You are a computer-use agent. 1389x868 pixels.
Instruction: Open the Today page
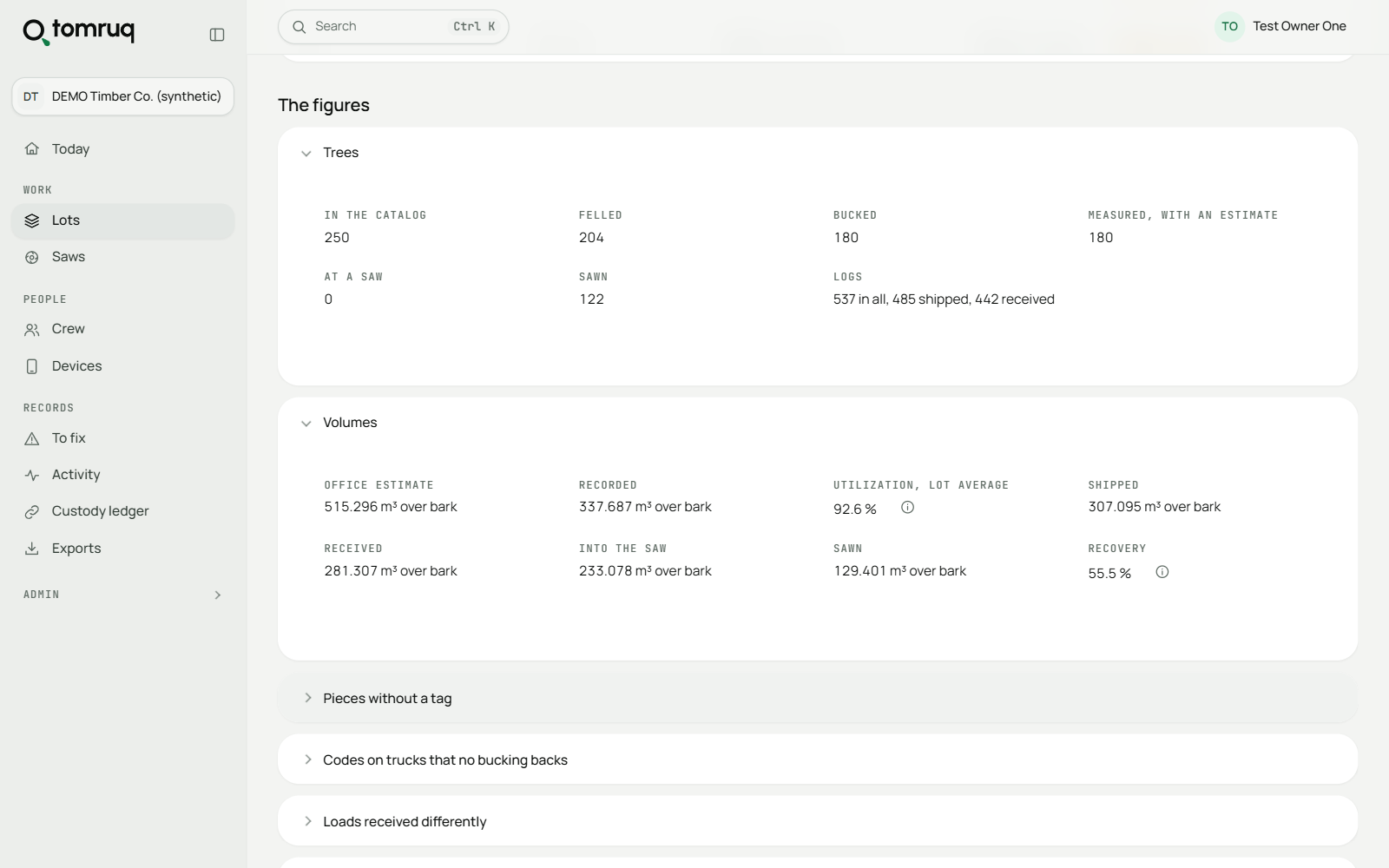122,148
